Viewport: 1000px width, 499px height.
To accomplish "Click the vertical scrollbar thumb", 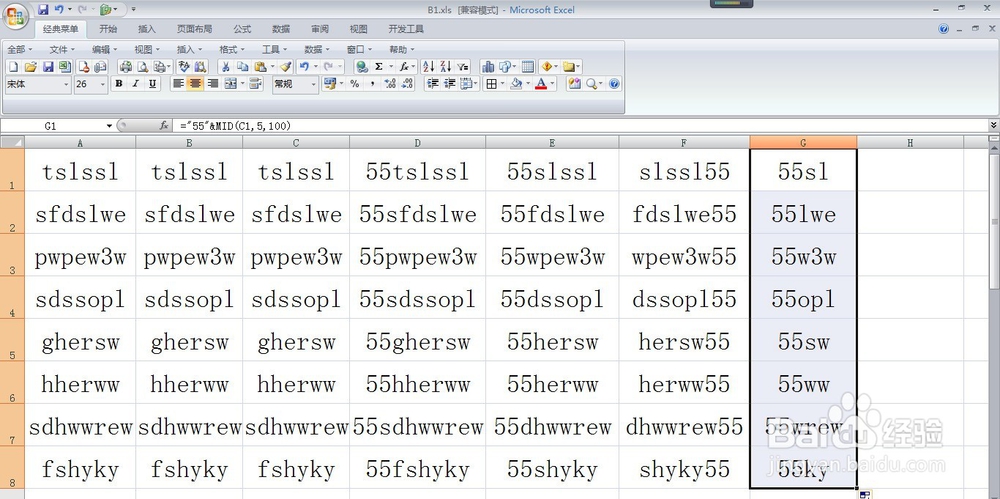I will pyautogui.click(x=995, y=220).
